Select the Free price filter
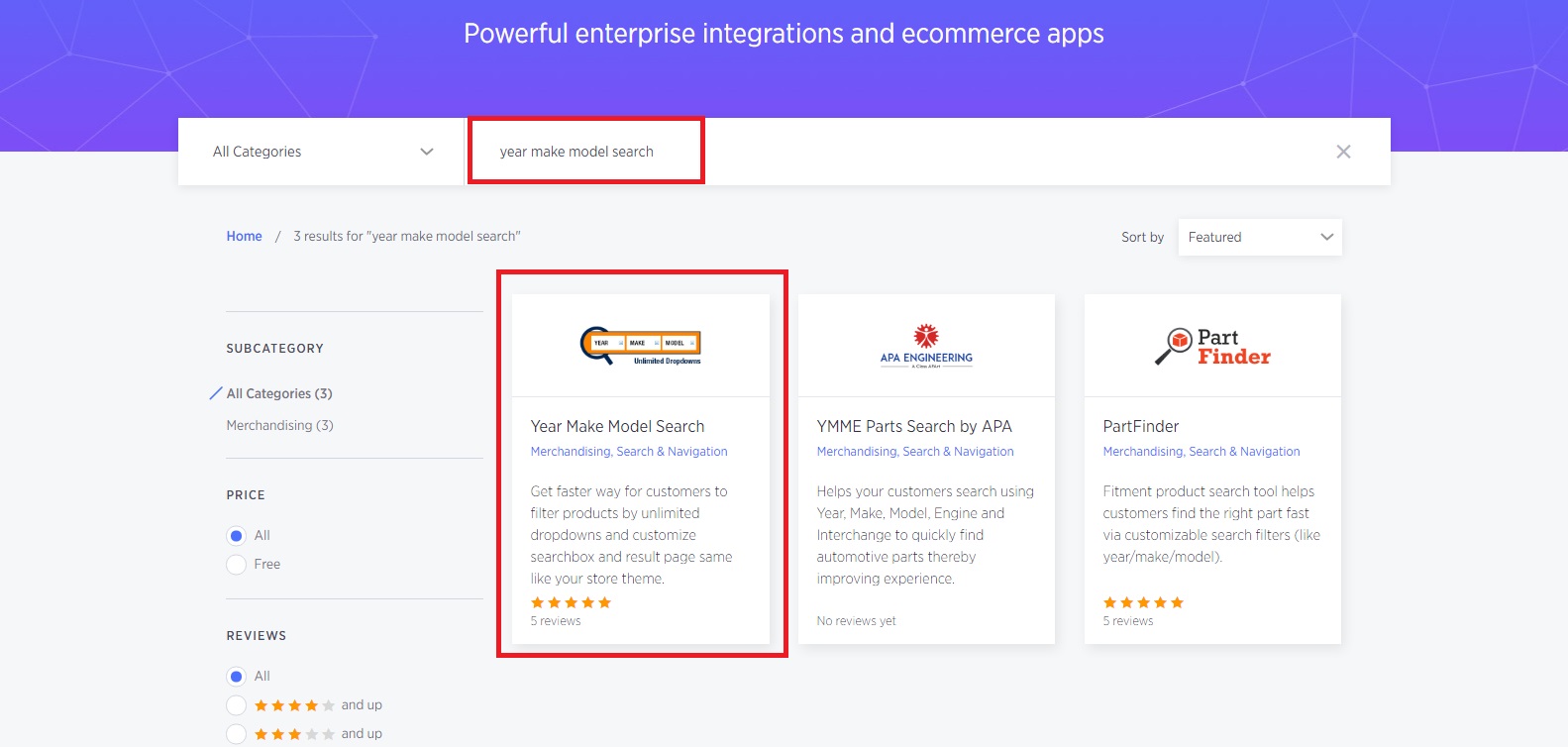Viewport: 1568px width, 747px height. click(237, 565)
